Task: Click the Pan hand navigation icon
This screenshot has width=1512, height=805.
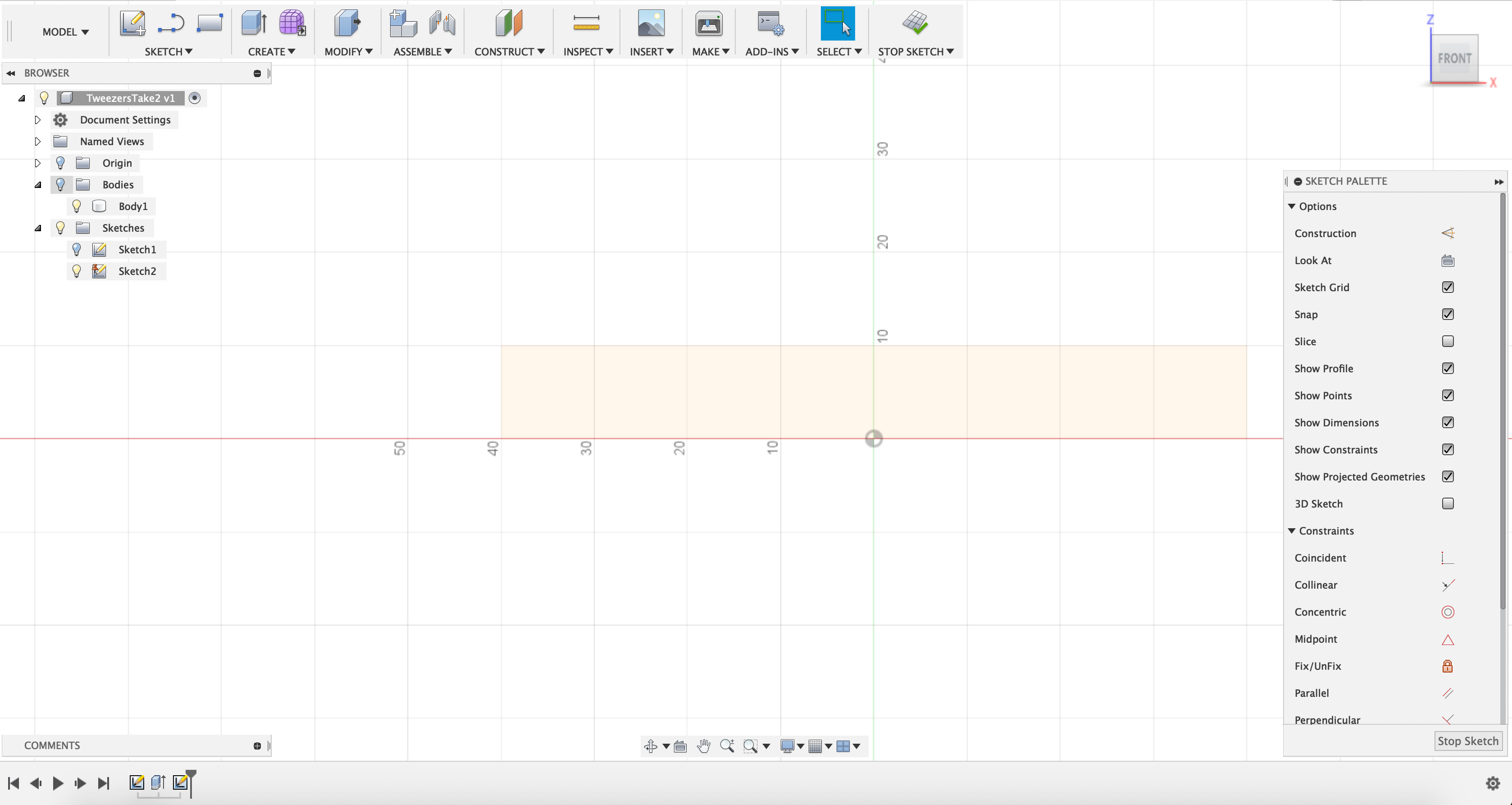Action: click(703, 746)
